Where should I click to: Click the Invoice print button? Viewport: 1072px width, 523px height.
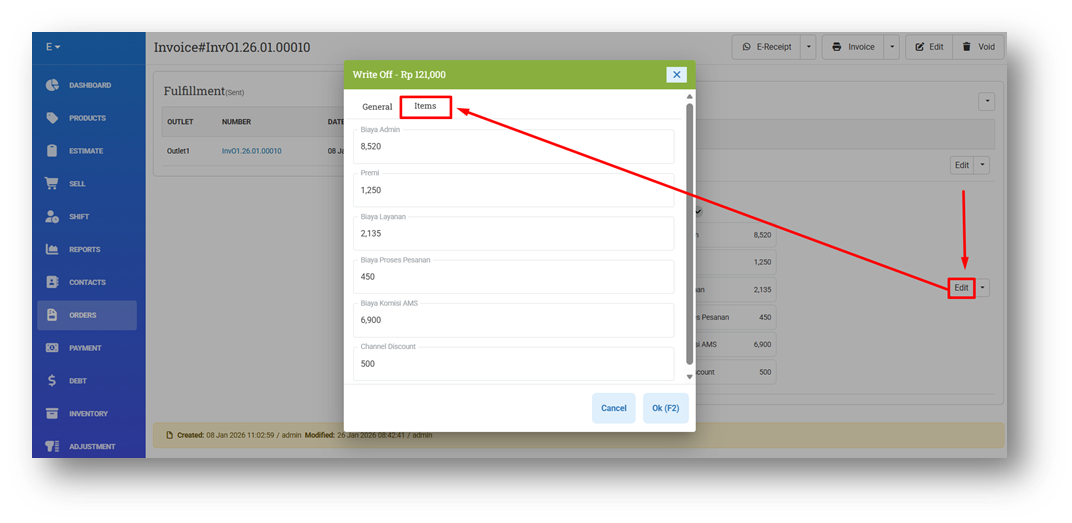(x=853, y=47)
